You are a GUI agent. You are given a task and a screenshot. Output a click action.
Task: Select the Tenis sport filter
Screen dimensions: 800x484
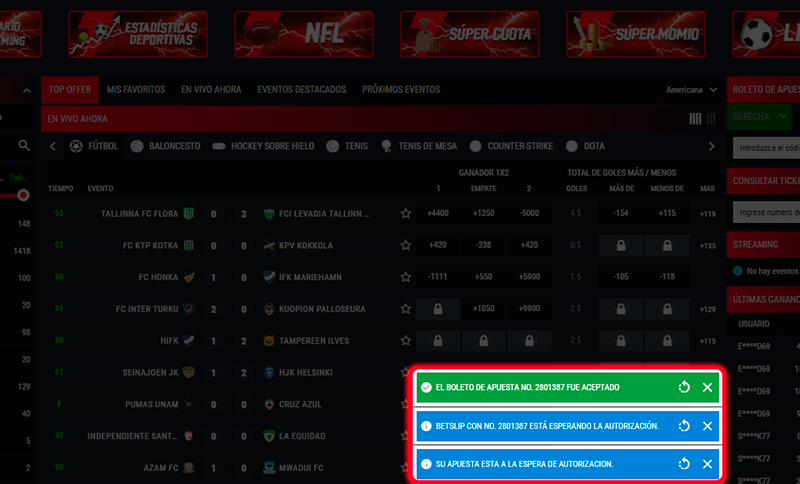(x=347, y=146)
